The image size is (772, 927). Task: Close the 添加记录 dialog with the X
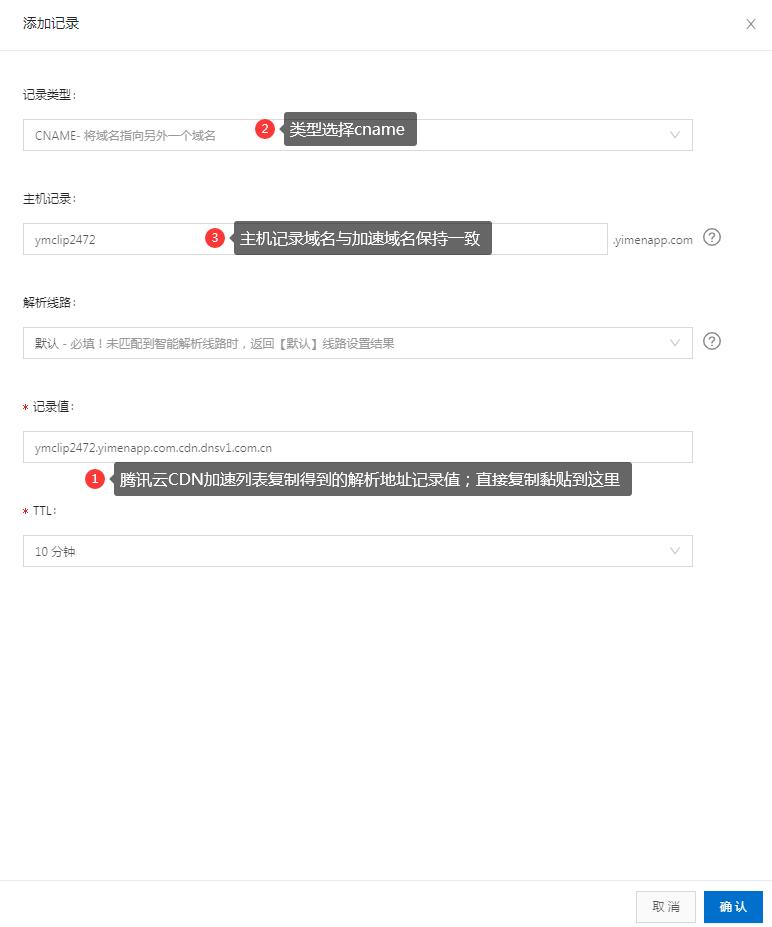pos(750,24)
